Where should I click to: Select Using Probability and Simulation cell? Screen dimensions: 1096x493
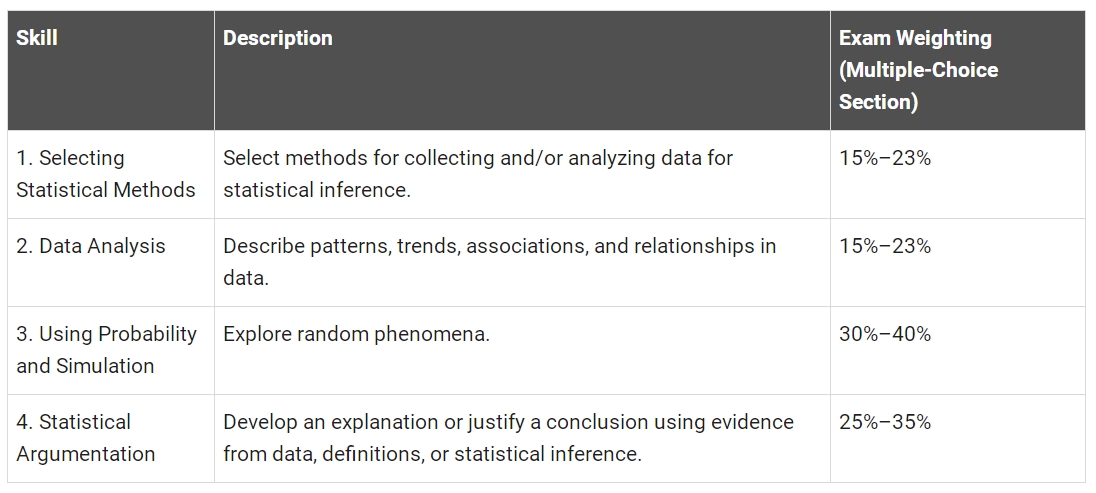[x=110, y=350]
